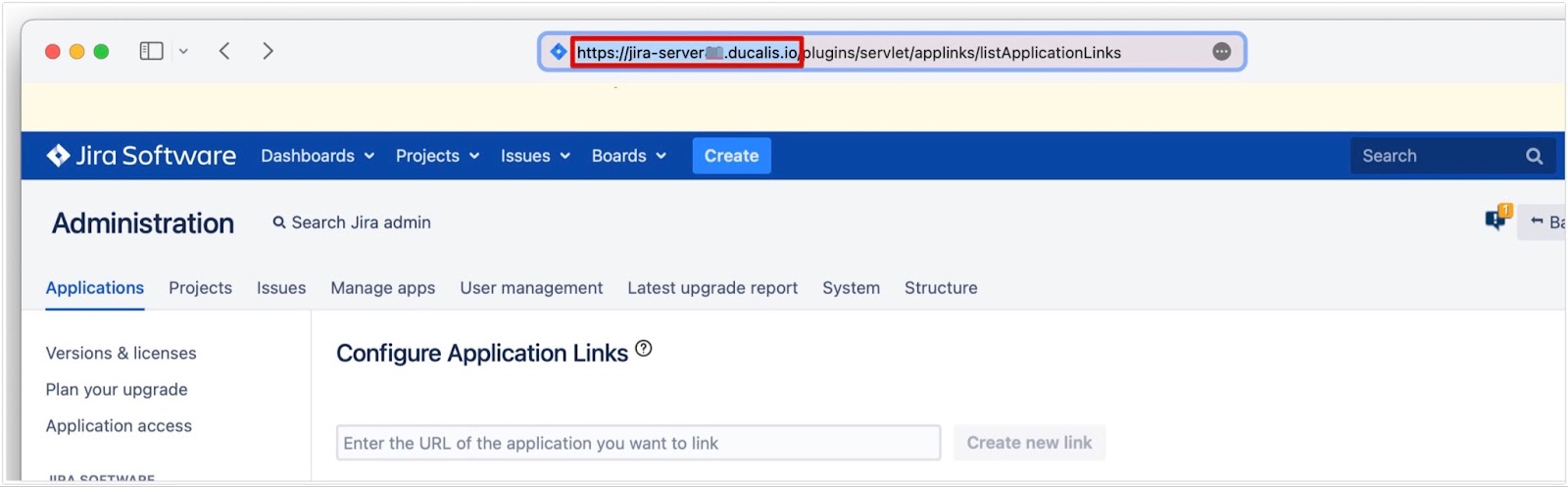Open the sidebar options chevron dropdown
The width and height of the screenshot is (1568, 487).
tap(183, 51)
